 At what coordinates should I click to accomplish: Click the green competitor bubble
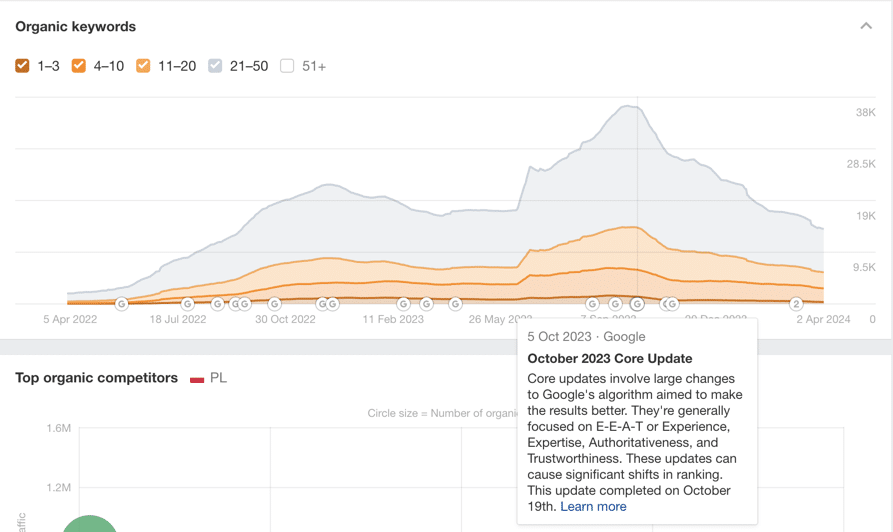click(x=90, y=523)
